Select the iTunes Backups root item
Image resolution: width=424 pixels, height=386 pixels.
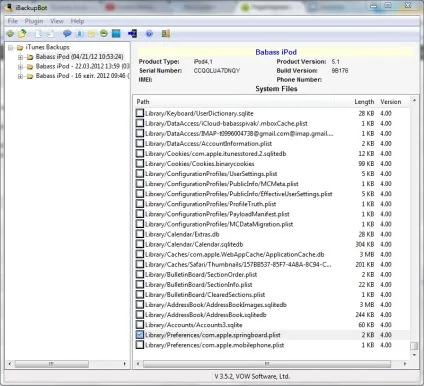click(47, 47)
